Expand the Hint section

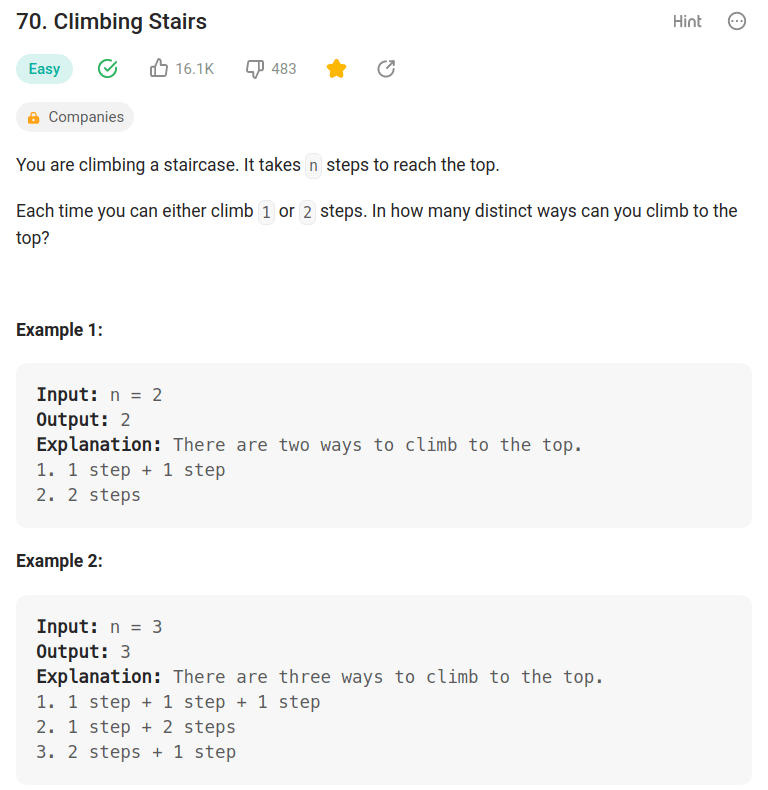[687, 21]
